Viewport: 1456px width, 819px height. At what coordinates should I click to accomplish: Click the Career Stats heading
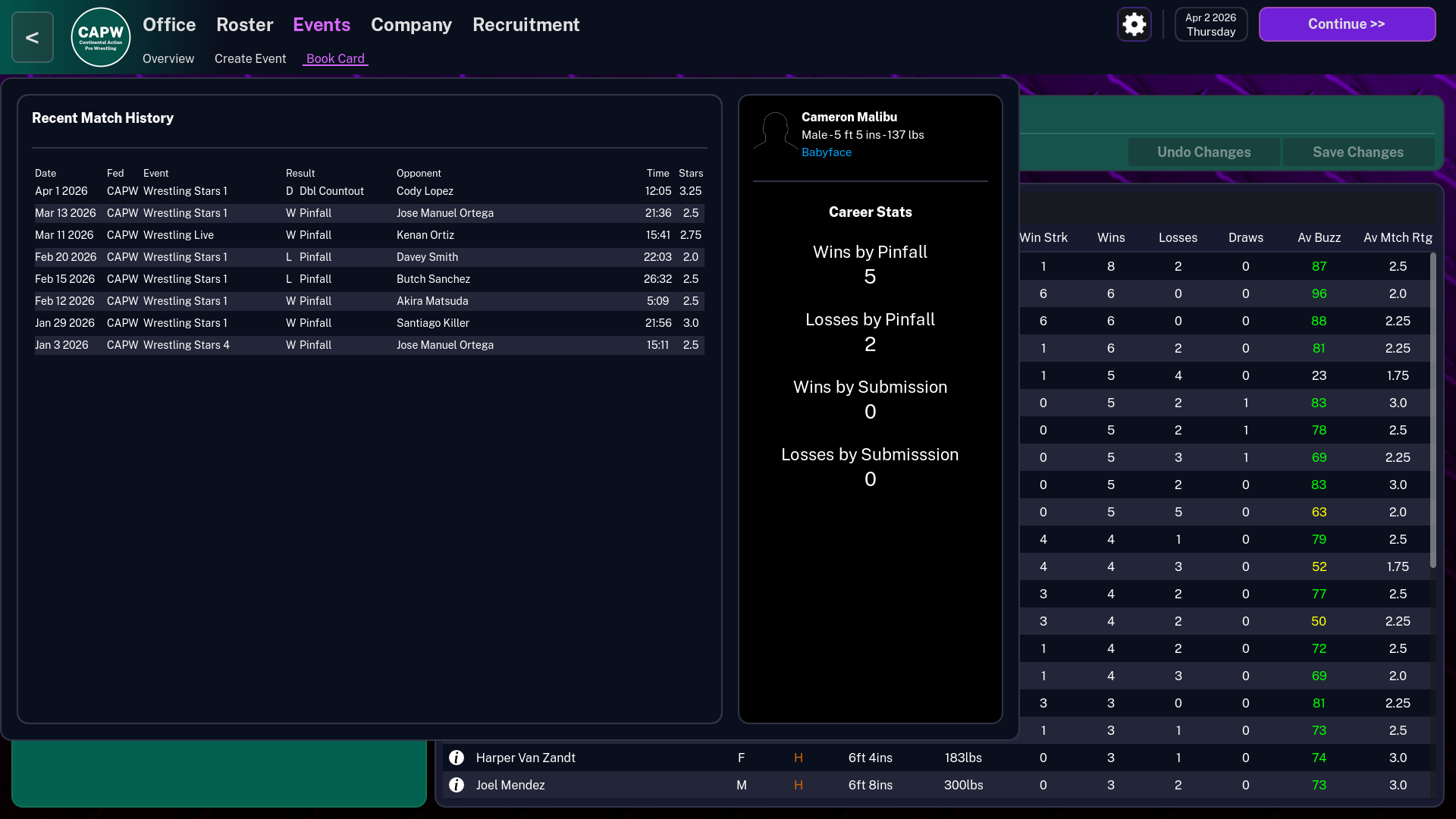point(870,212)
